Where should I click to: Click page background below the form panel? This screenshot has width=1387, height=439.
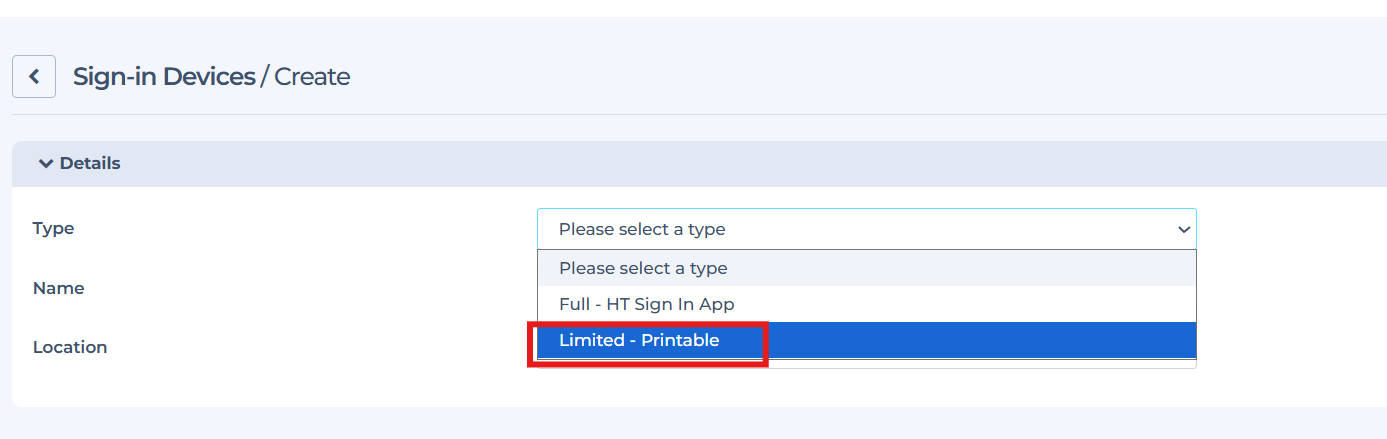pos(700,424)
